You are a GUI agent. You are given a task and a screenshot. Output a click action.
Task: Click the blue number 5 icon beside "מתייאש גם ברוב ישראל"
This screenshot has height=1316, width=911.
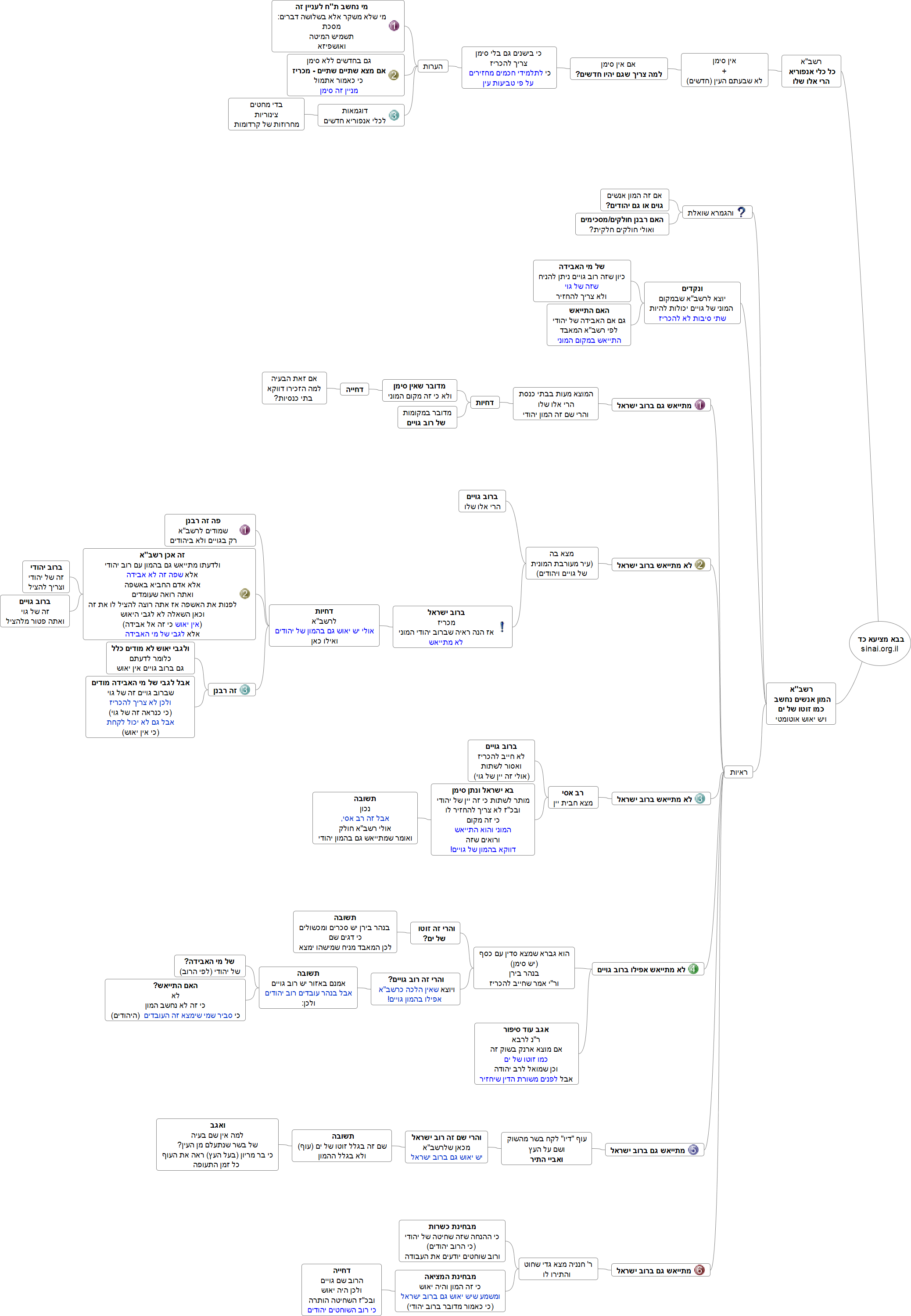pyautogui.click(x=693, y=1150)
